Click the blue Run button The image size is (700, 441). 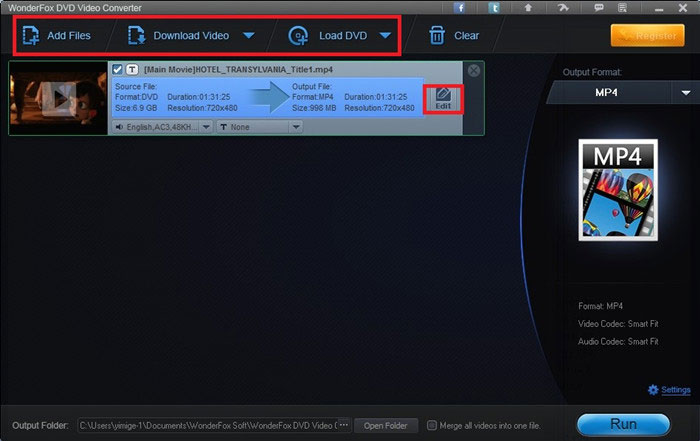pos(624,424)
